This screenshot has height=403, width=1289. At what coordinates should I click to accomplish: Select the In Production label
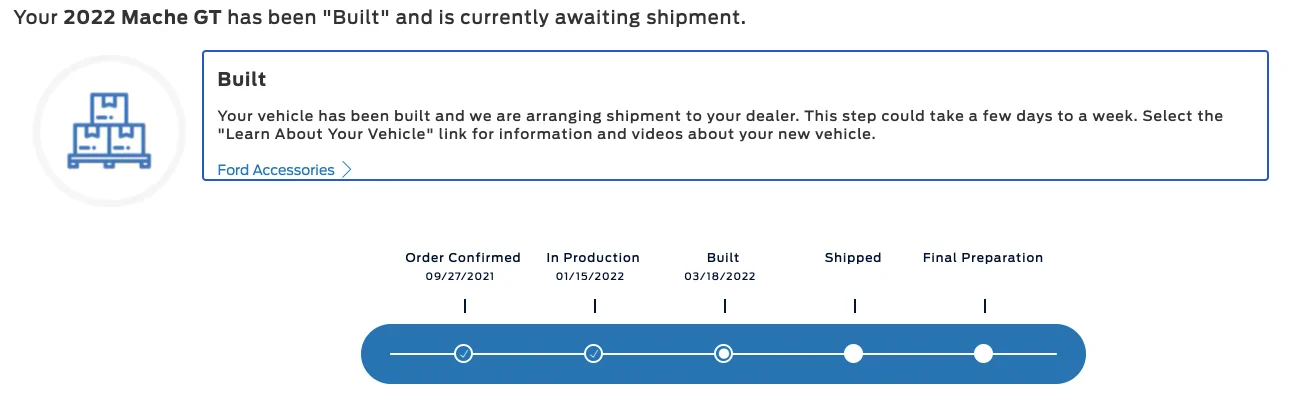coord(593,258)
